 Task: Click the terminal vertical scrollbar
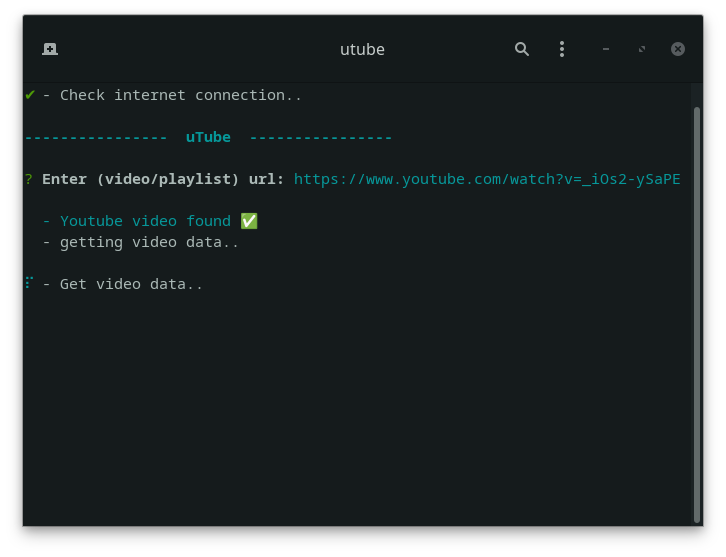(x=697, y=315)
